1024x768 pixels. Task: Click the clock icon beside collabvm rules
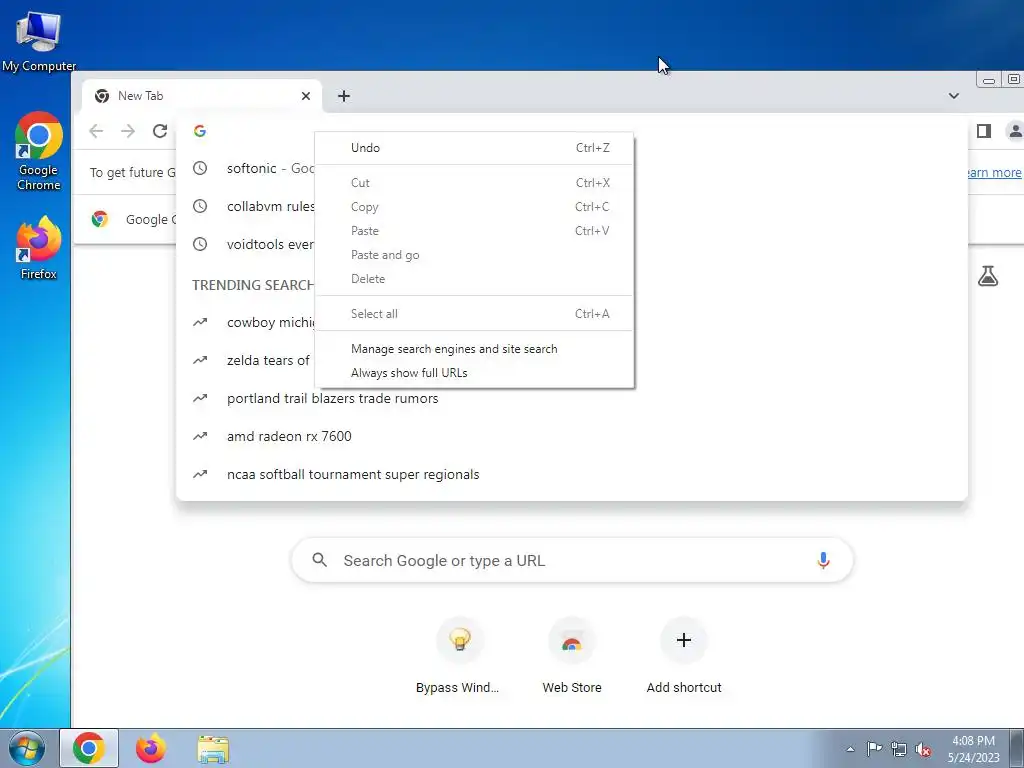[200, 206]
